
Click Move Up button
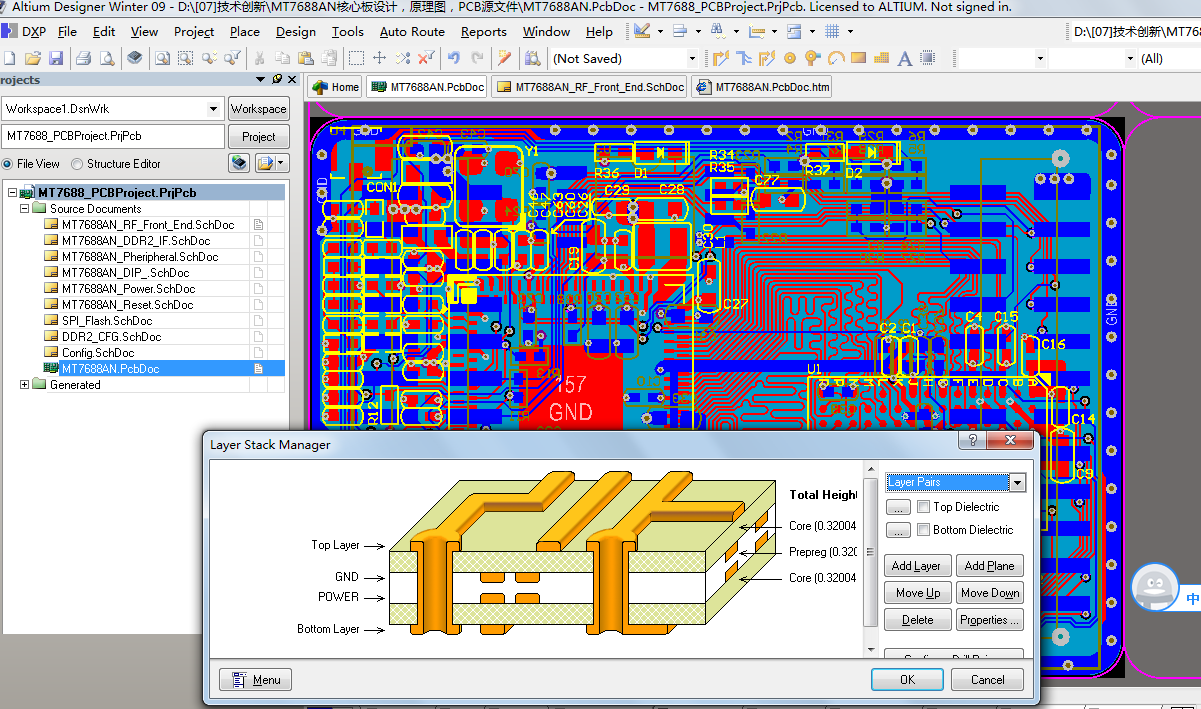click(916, 593)
